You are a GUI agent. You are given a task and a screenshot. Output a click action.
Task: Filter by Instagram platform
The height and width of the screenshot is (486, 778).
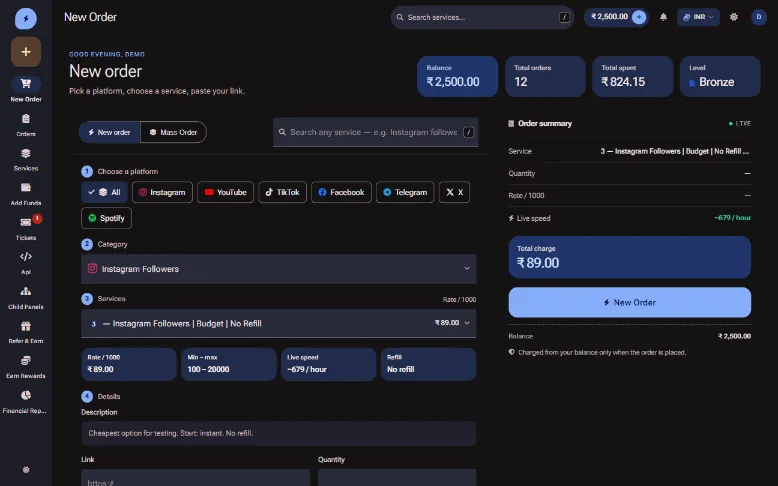pyautogui.click(x=162, y=192)
